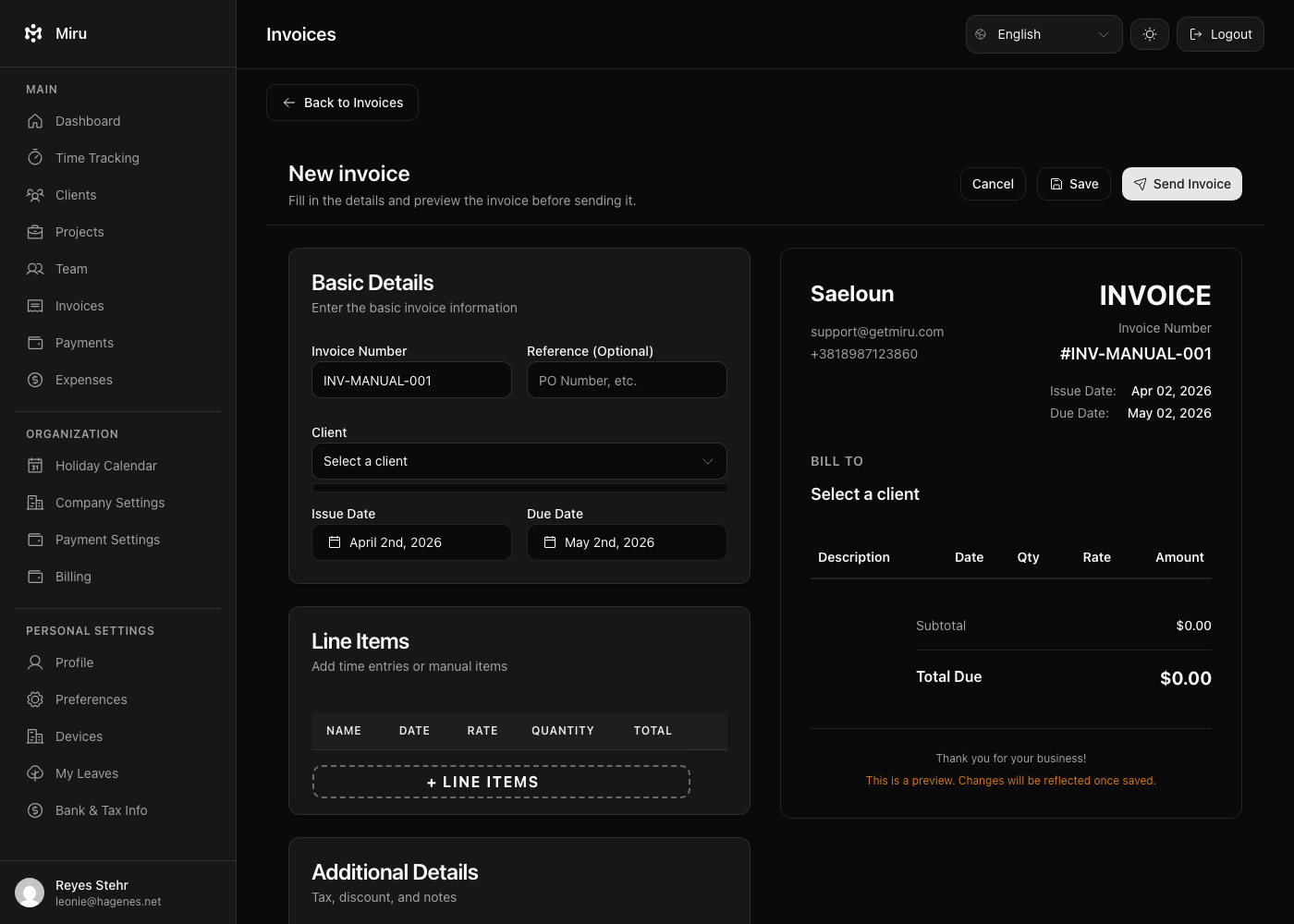
Task: Click Back to Invoices
Action: (x=342, y=103)
